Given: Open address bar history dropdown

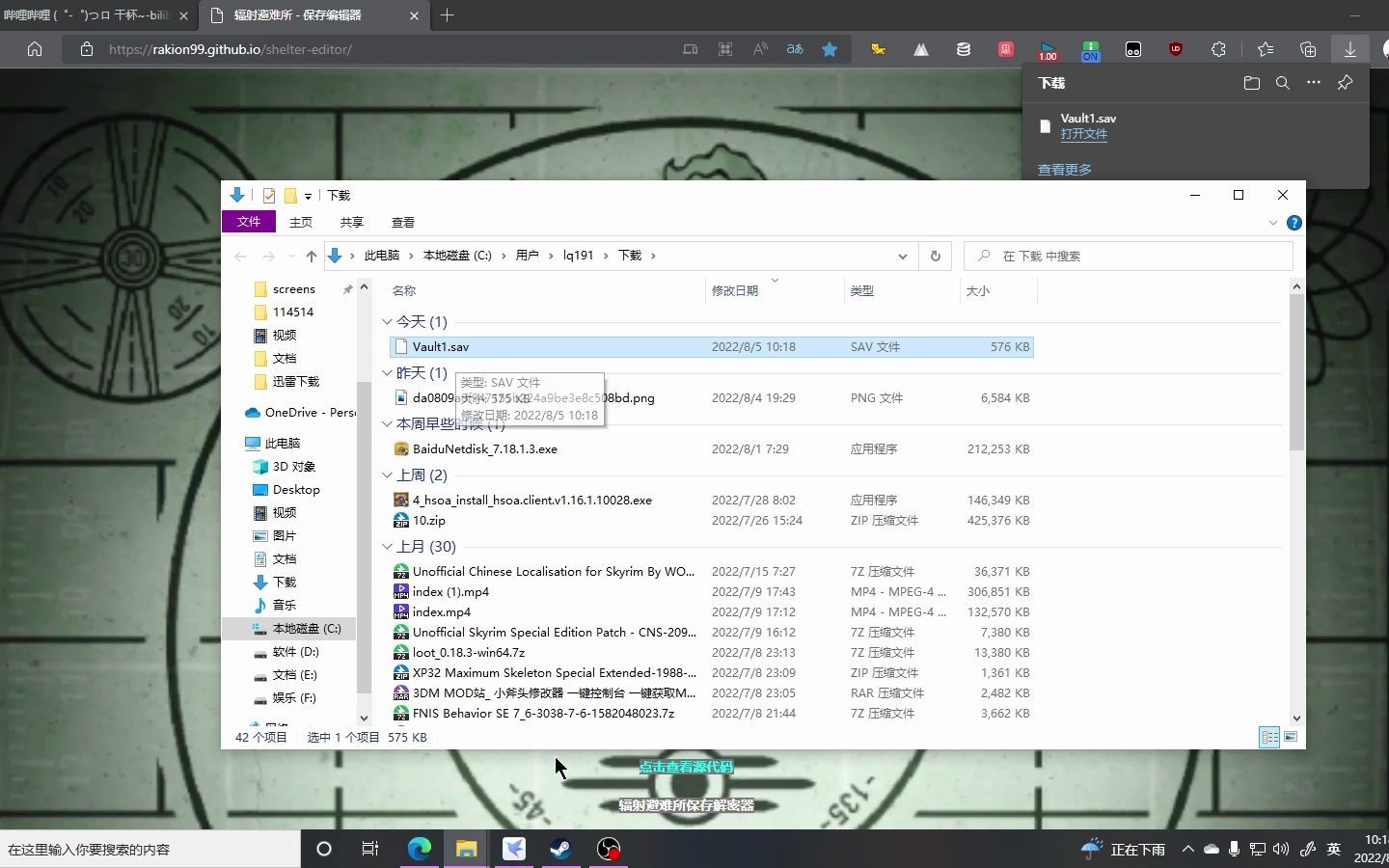Looking at the screenshot, I should tap(902, 256).
